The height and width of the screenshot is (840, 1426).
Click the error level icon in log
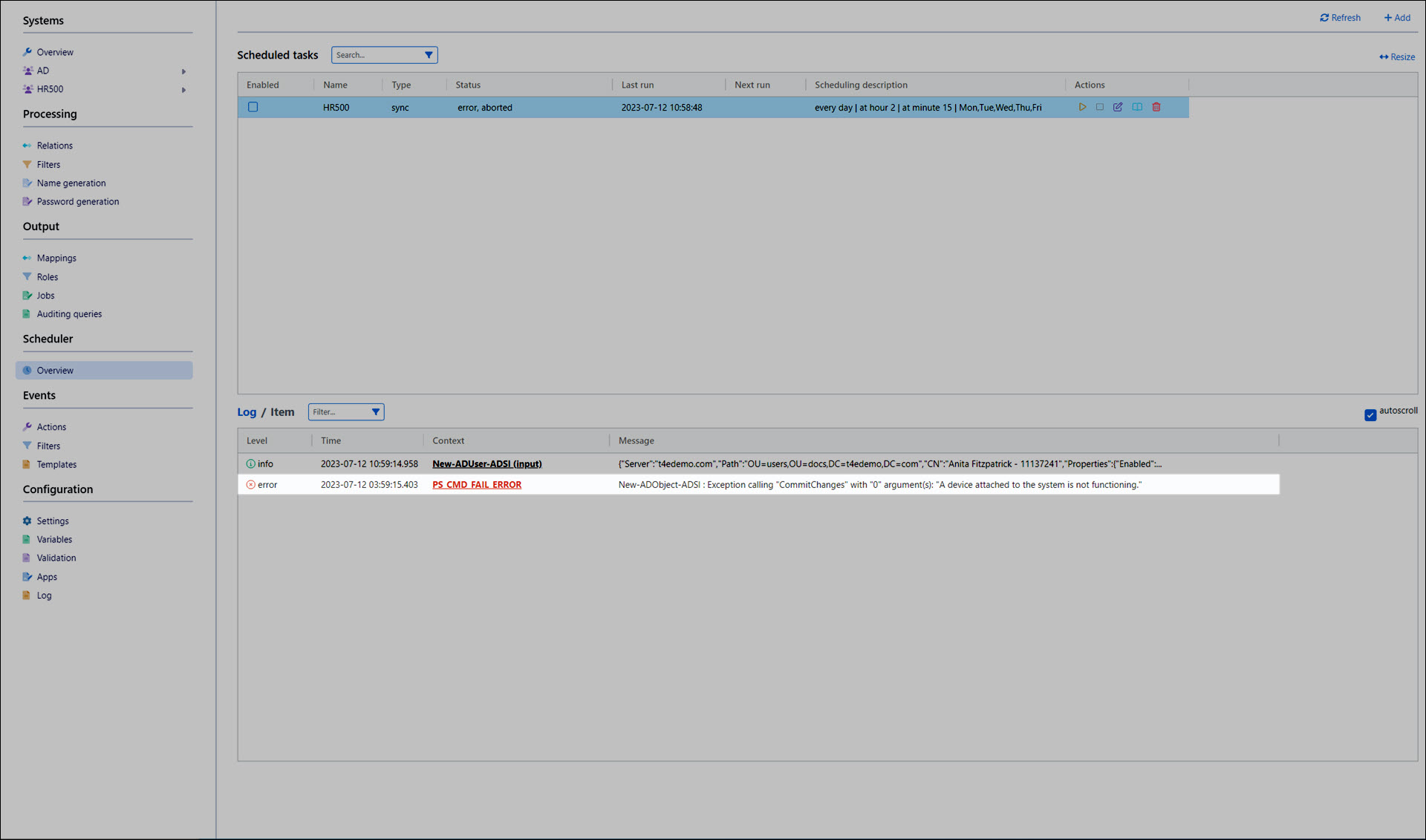point(250,484)
